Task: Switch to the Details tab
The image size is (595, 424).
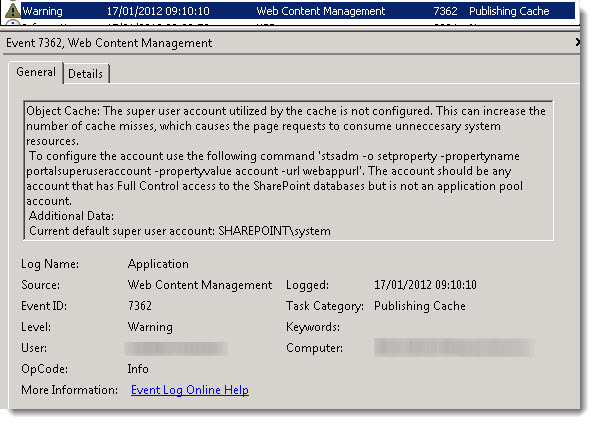Action: pos(86,74)
